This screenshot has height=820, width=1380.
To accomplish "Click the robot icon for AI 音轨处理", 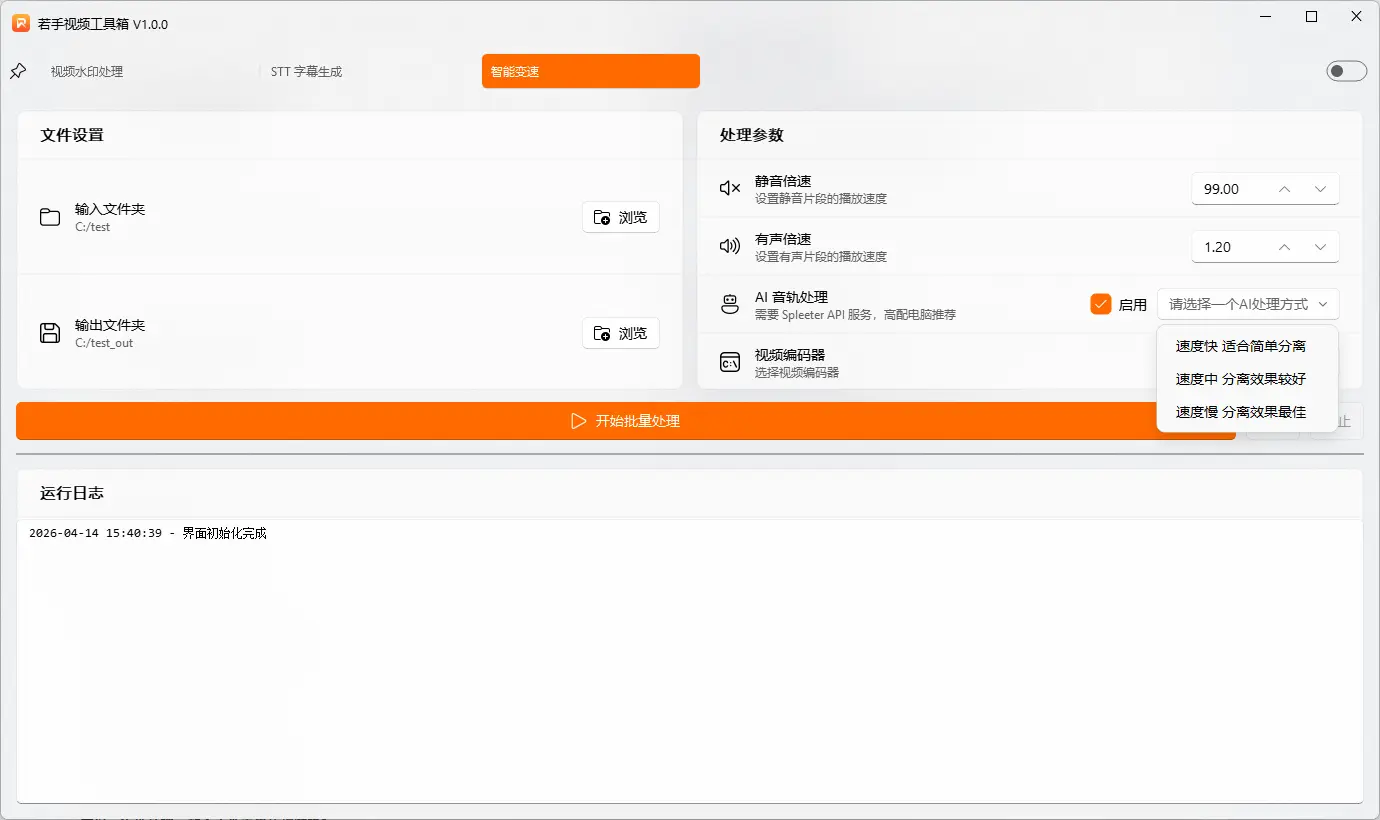I will point(728,303).
